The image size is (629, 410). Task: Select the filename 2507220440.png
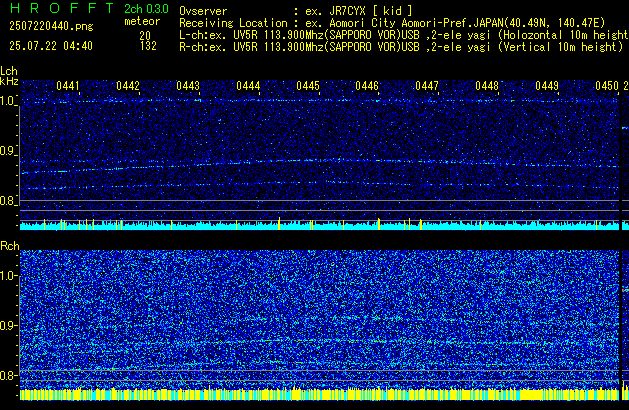pos(51,26)
